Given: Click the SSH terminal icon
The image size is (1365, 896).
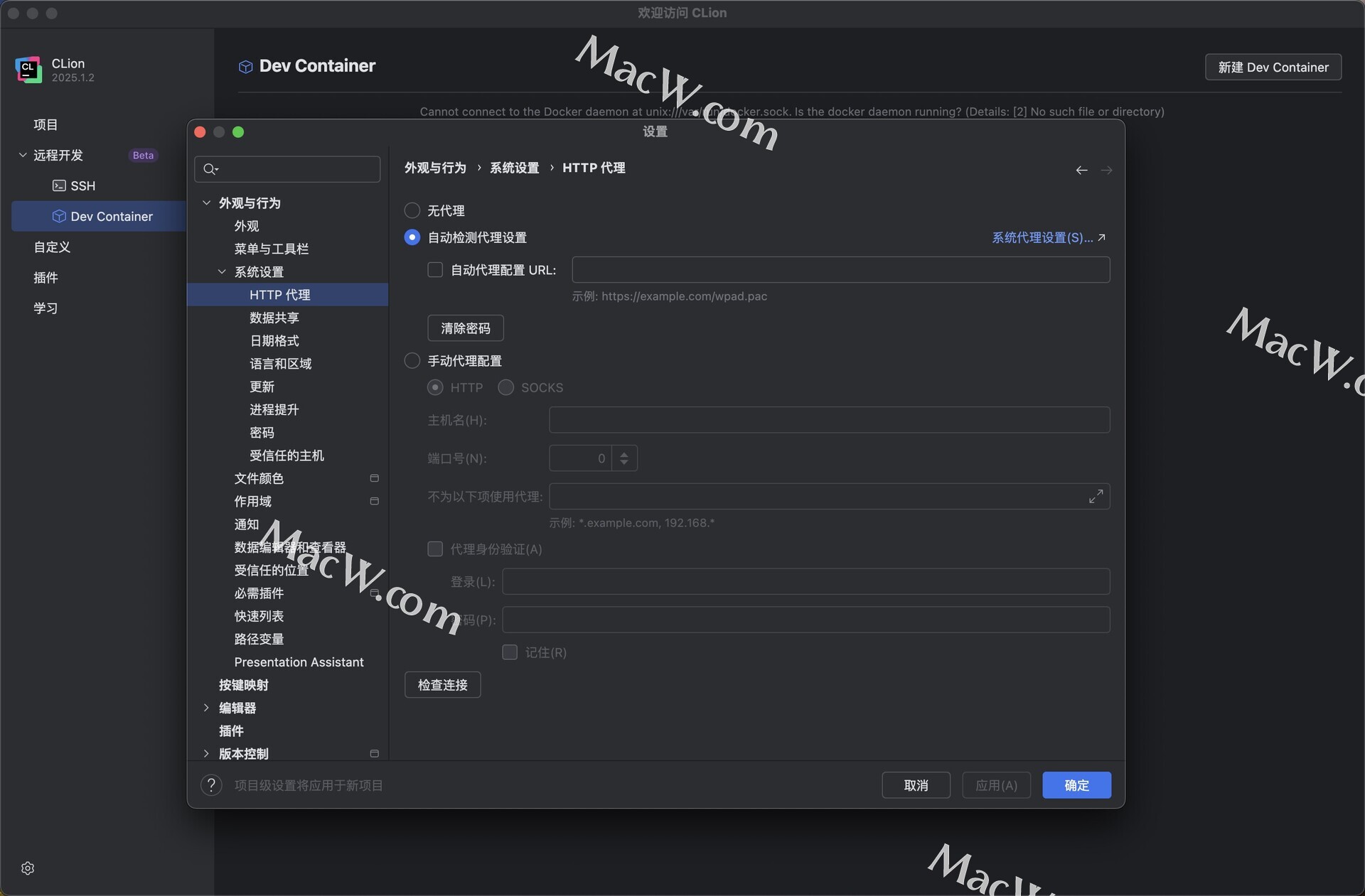Looking at the screenshot, I should (x=59, y=185).
